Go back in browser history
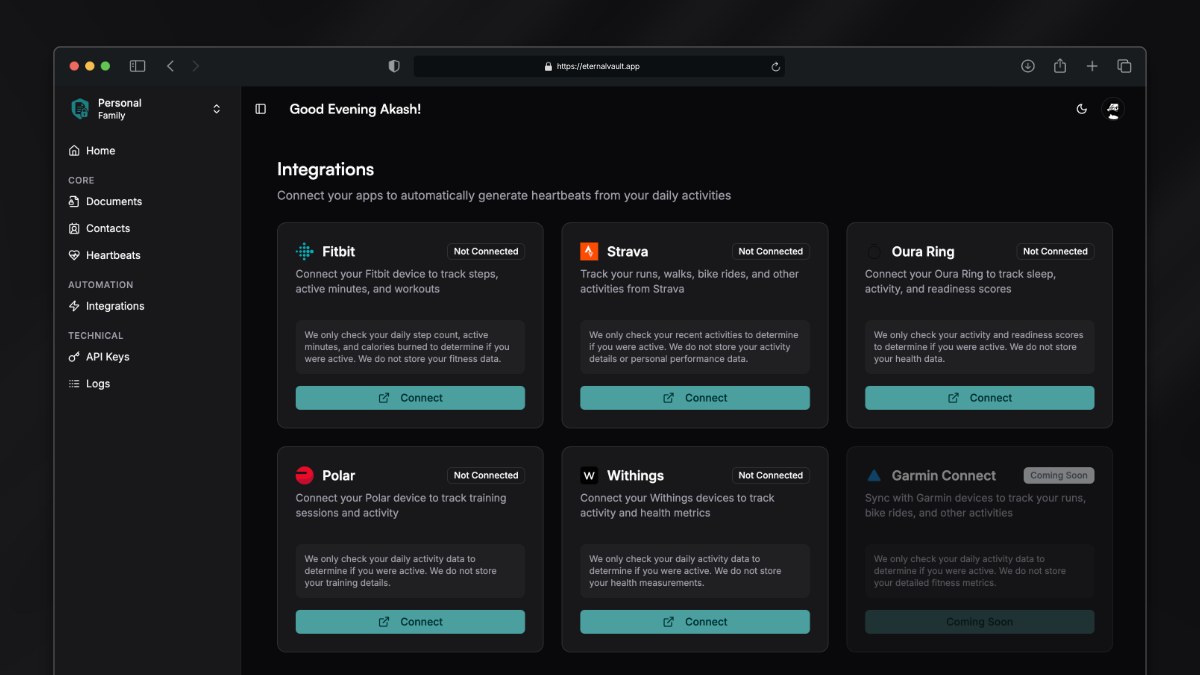The width and height of the screenshot is (1200, 675). (x=170, y=66)
